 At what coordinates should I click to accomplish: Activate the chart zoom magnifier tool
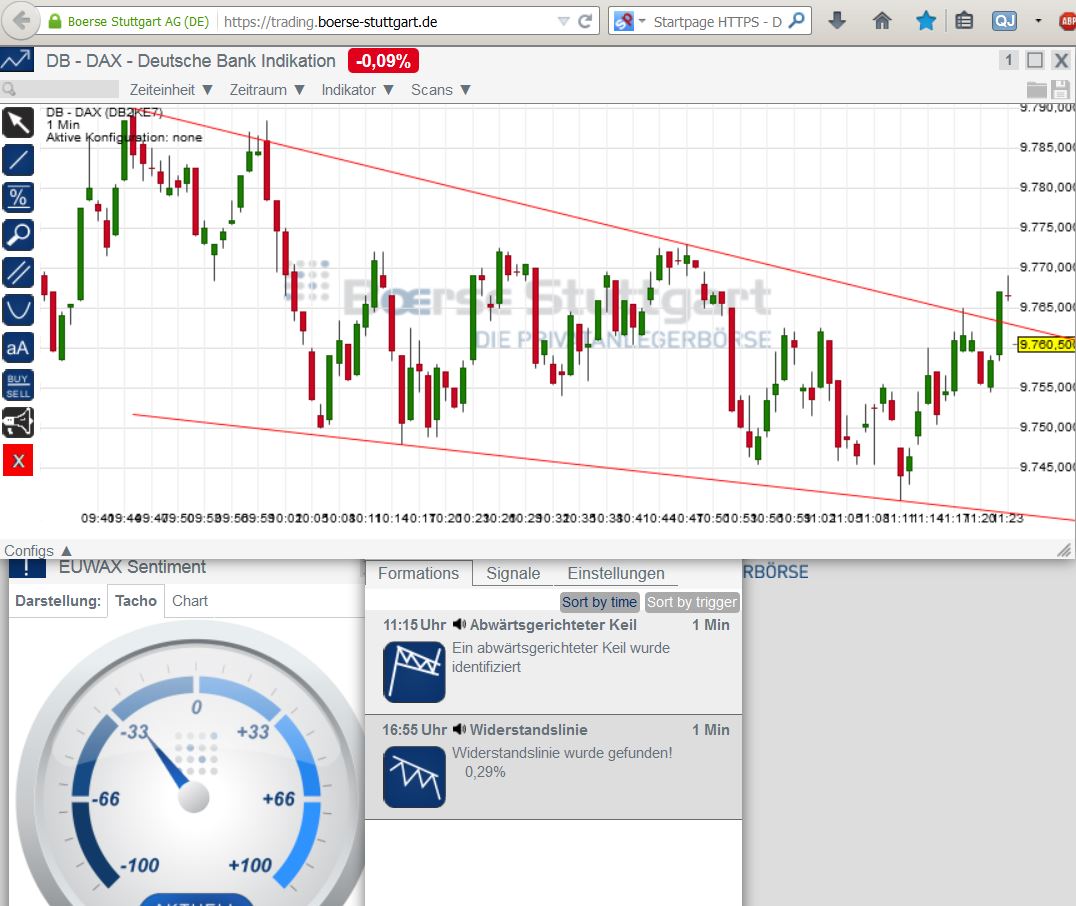coord(17,235)
